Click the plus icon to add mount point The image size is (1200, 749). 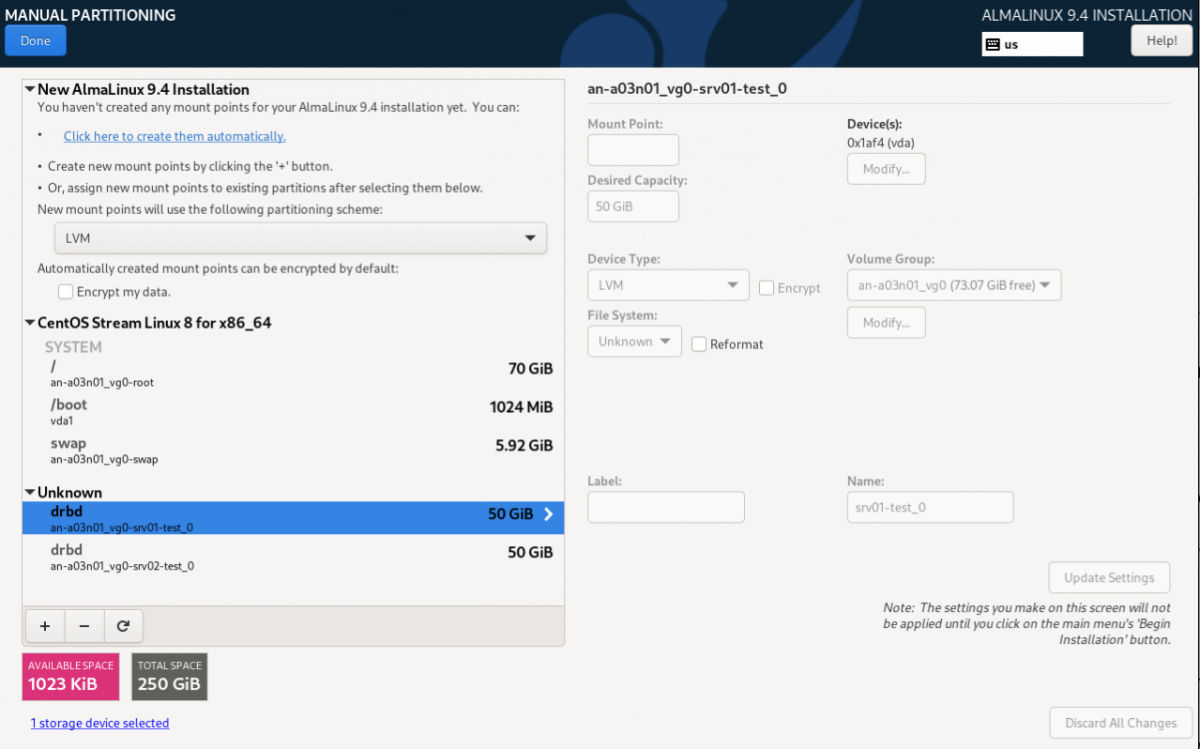(x=45, y=626)
